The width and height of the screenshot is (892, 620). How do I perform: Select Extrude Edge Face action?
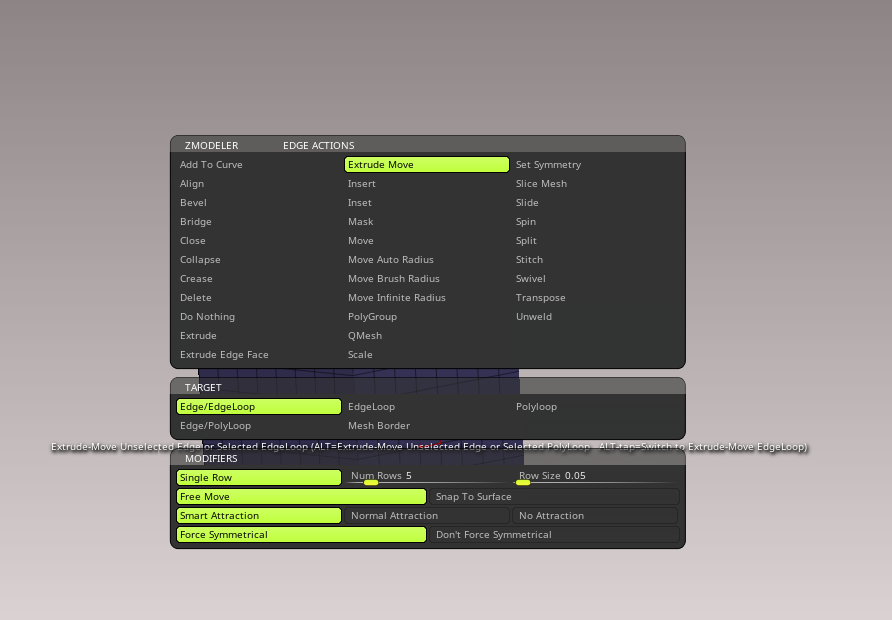pos(224,354)
